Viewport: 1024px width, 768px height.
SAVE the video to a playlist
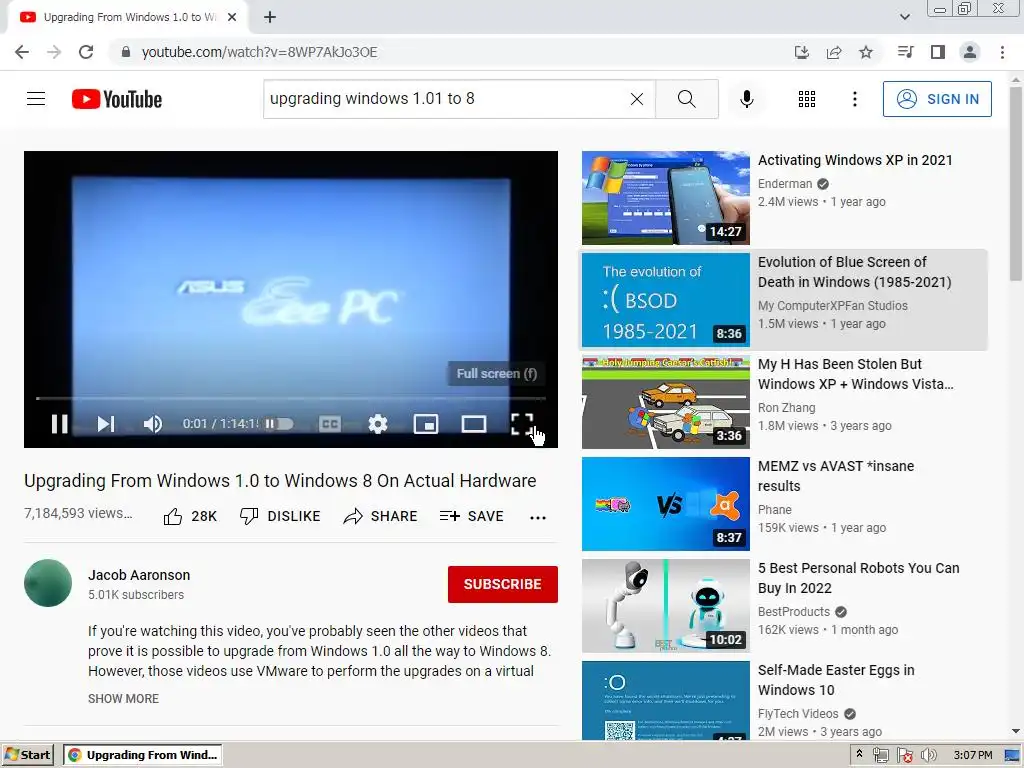(x=472, y=517)
